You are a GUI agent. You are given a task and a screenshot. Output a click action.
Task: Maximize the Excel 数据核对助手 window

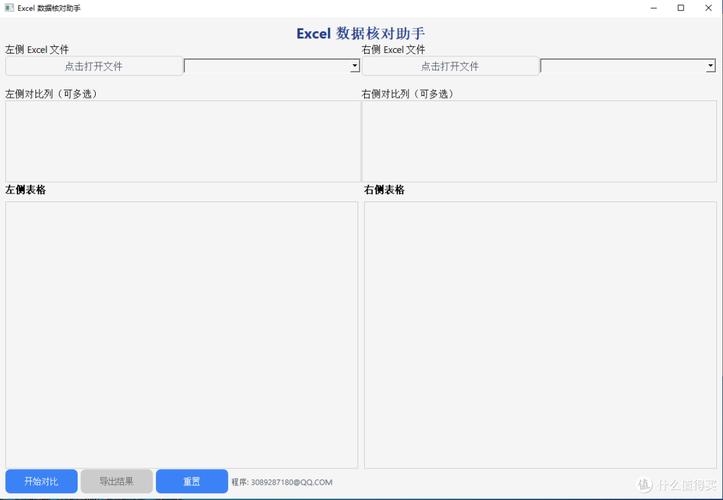click(x=681, y=8)
